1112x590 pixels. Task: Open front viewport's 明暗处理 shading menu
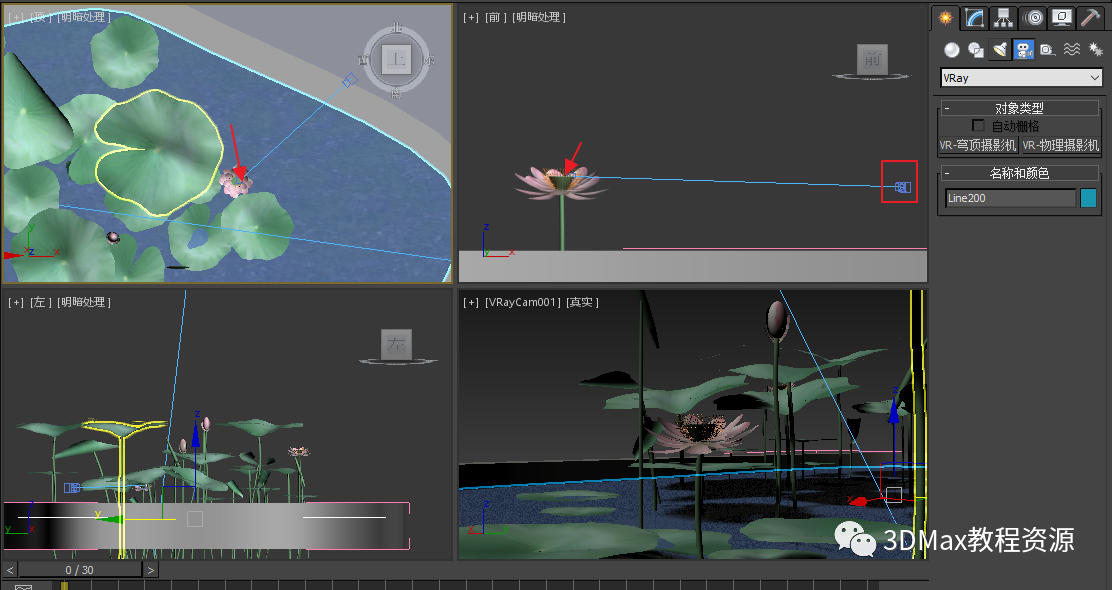tap(539, 17)
